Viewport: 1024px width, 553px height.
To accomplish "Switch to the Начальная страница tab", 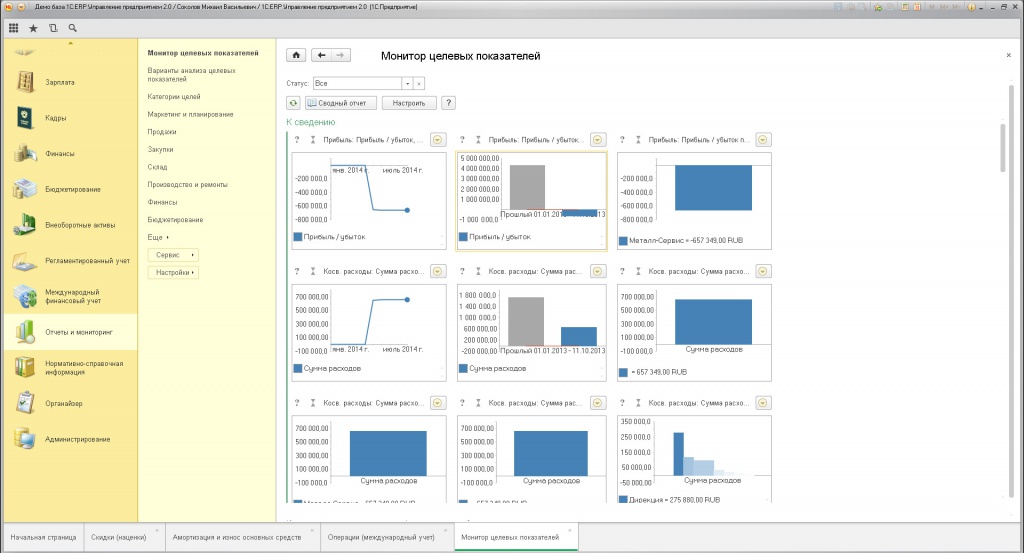I will point(44,537).
